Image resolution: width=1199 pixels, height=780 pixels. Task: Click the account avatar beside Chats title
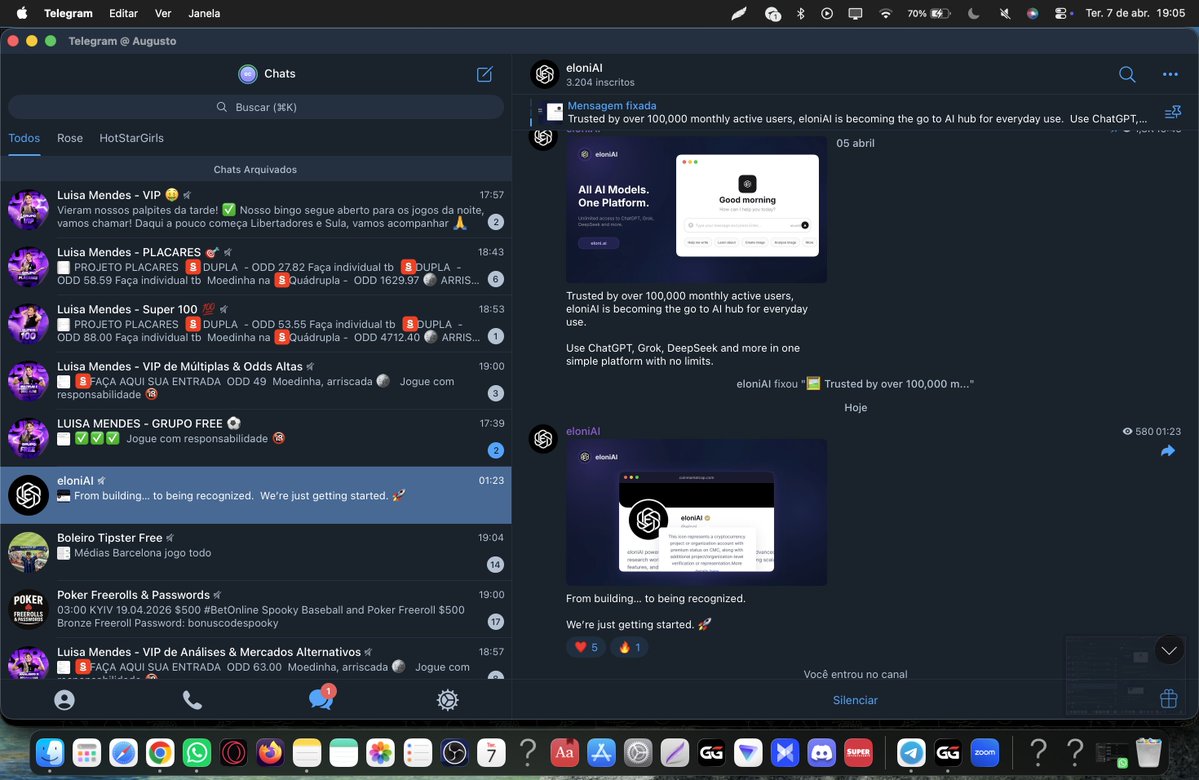(x=248, y=74)
